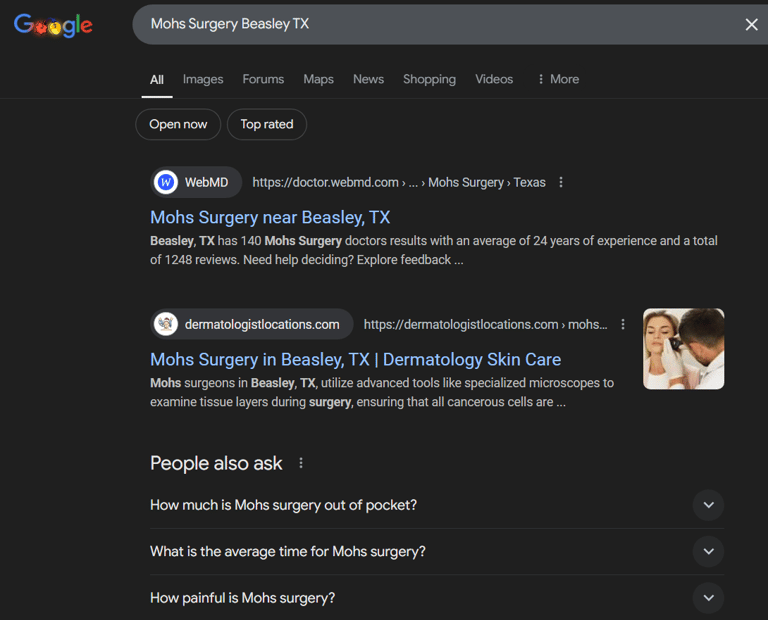
Task: Open People also ask options menu
Action: 301,463
